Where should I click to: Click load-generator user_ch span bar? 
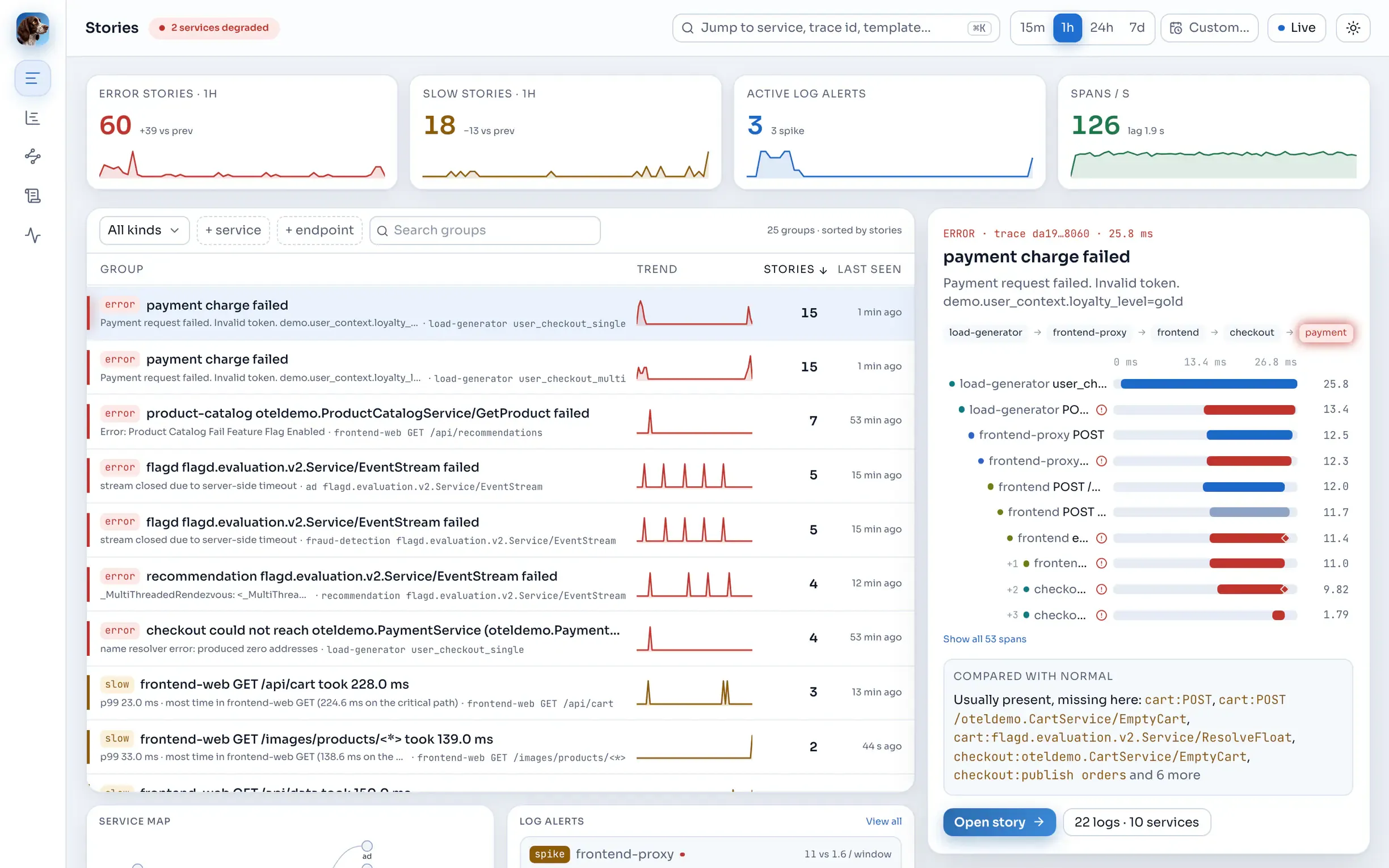click(x=1209, y=384)
